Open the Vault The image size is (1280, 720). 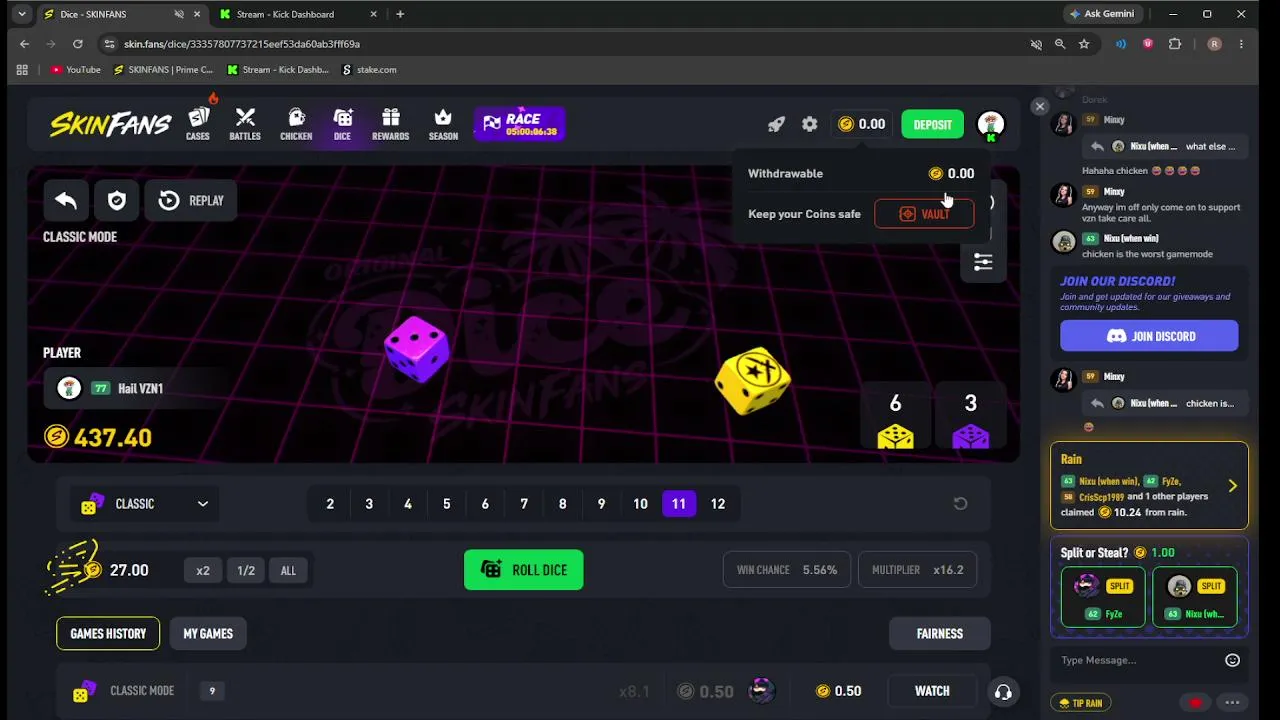(x=924, y=214)
